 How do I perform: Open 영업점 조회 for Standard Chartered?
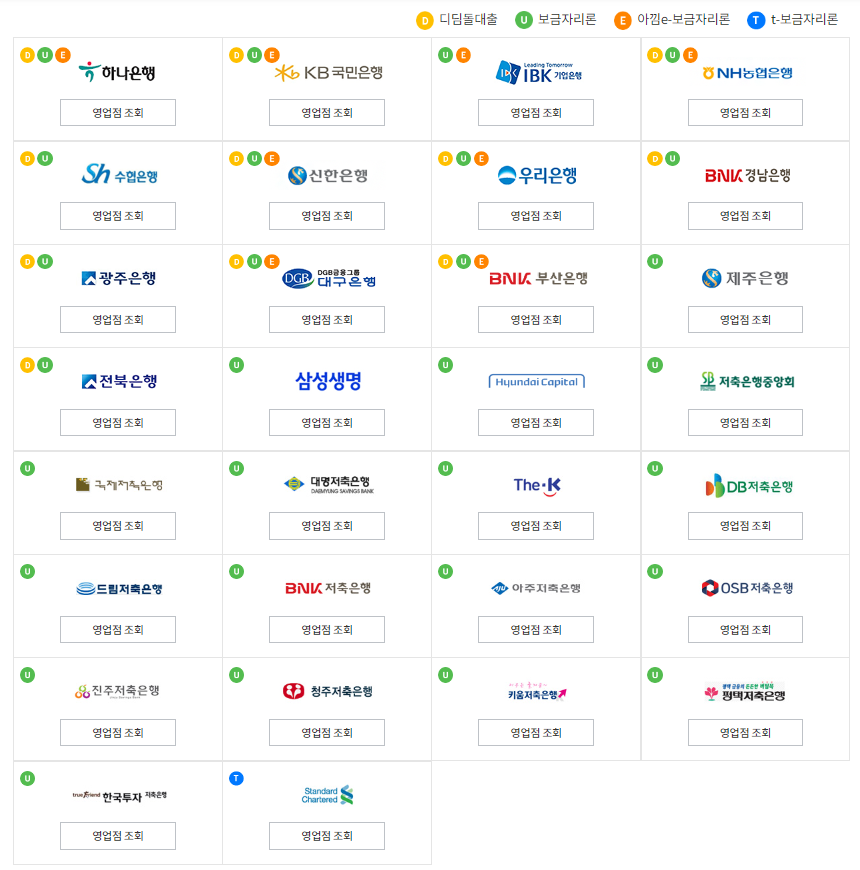pos(327,836)
